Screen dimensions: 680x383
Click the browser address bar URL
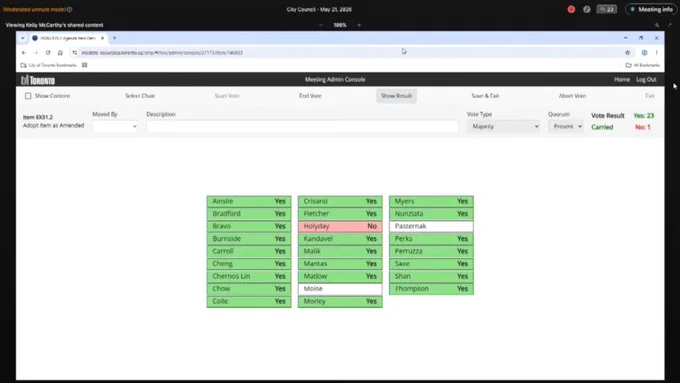pyautogui.click(x=162, y=52)
